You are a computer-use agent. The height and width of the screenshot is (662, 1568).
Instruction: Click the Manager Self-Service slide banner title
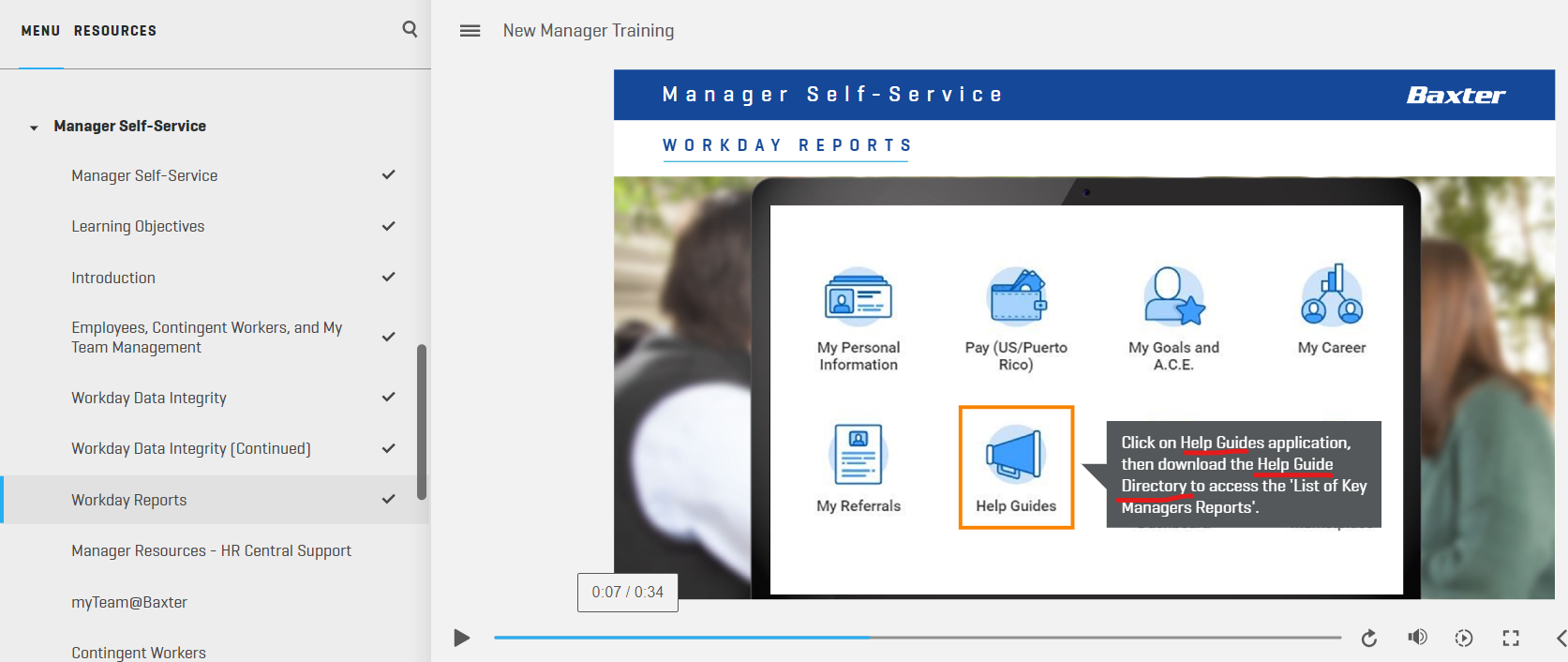[832, 95]
